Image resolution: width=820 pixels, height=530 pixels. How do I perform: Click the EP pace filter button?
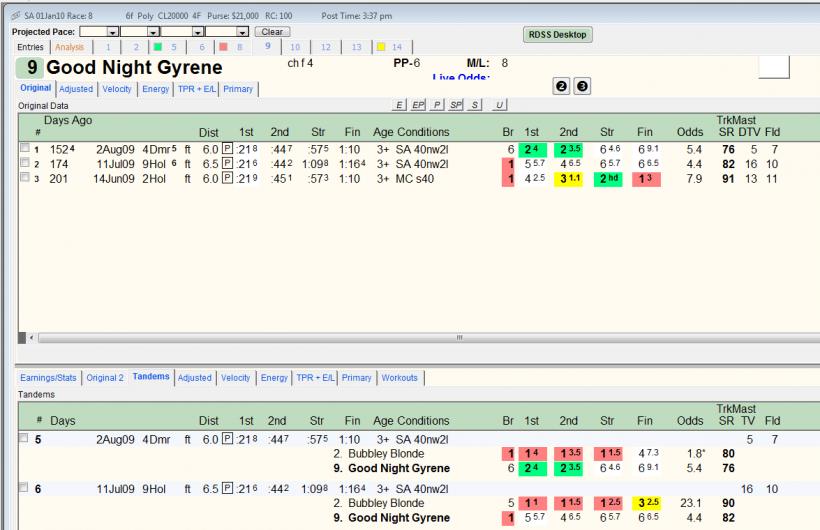pos(418,105)
